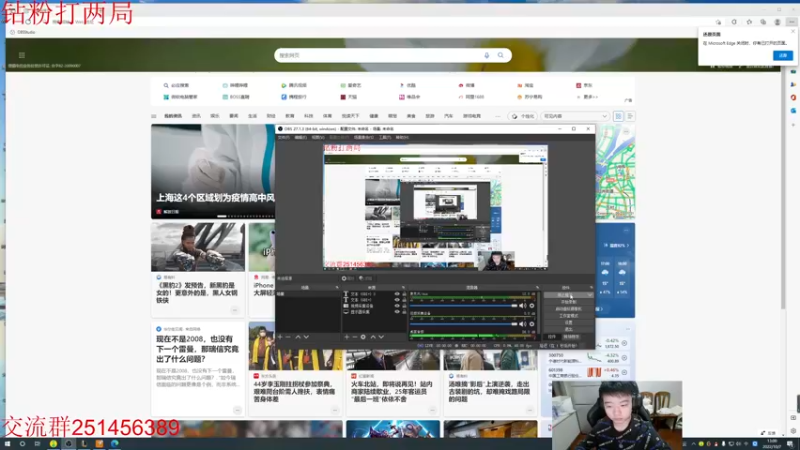The image size is (800, 450).
Task: Open the feed tabs hamburger icon
Action: pyautogui.click(x=154, y=116)
